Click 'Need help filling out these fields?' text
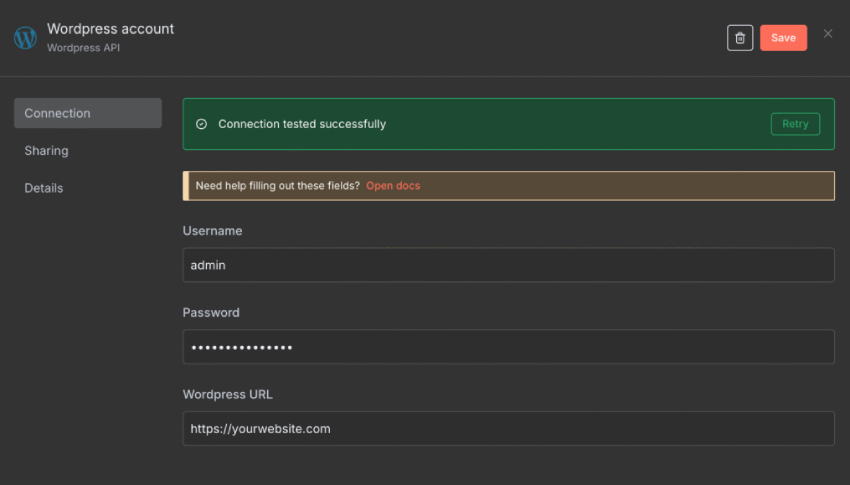This screenshot has width=850, height=485. coord(278,186)
